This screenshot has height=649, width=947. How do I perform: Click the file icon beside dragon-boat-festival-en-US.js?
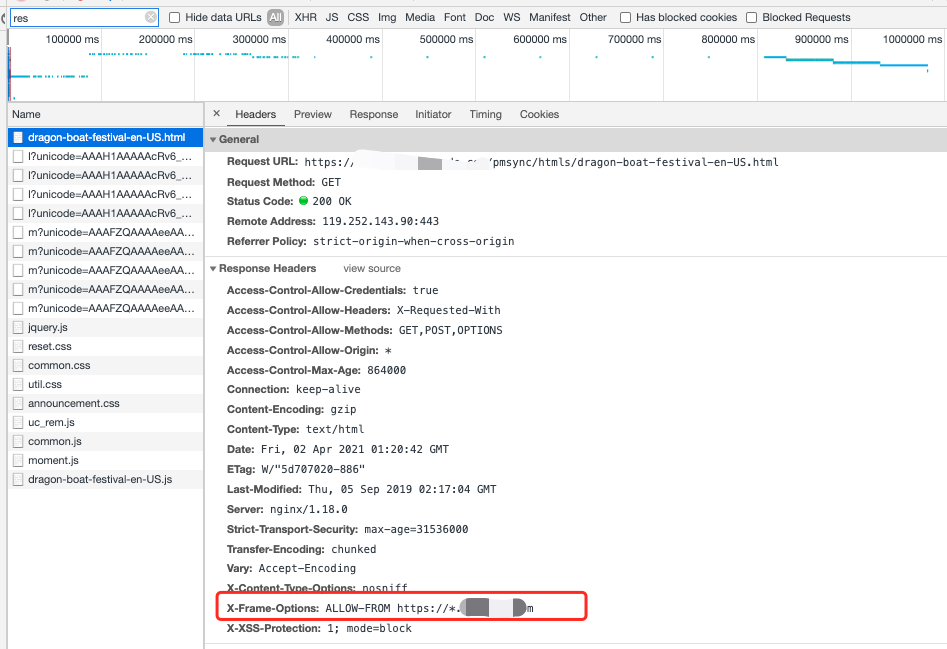(x=18, y=479)
